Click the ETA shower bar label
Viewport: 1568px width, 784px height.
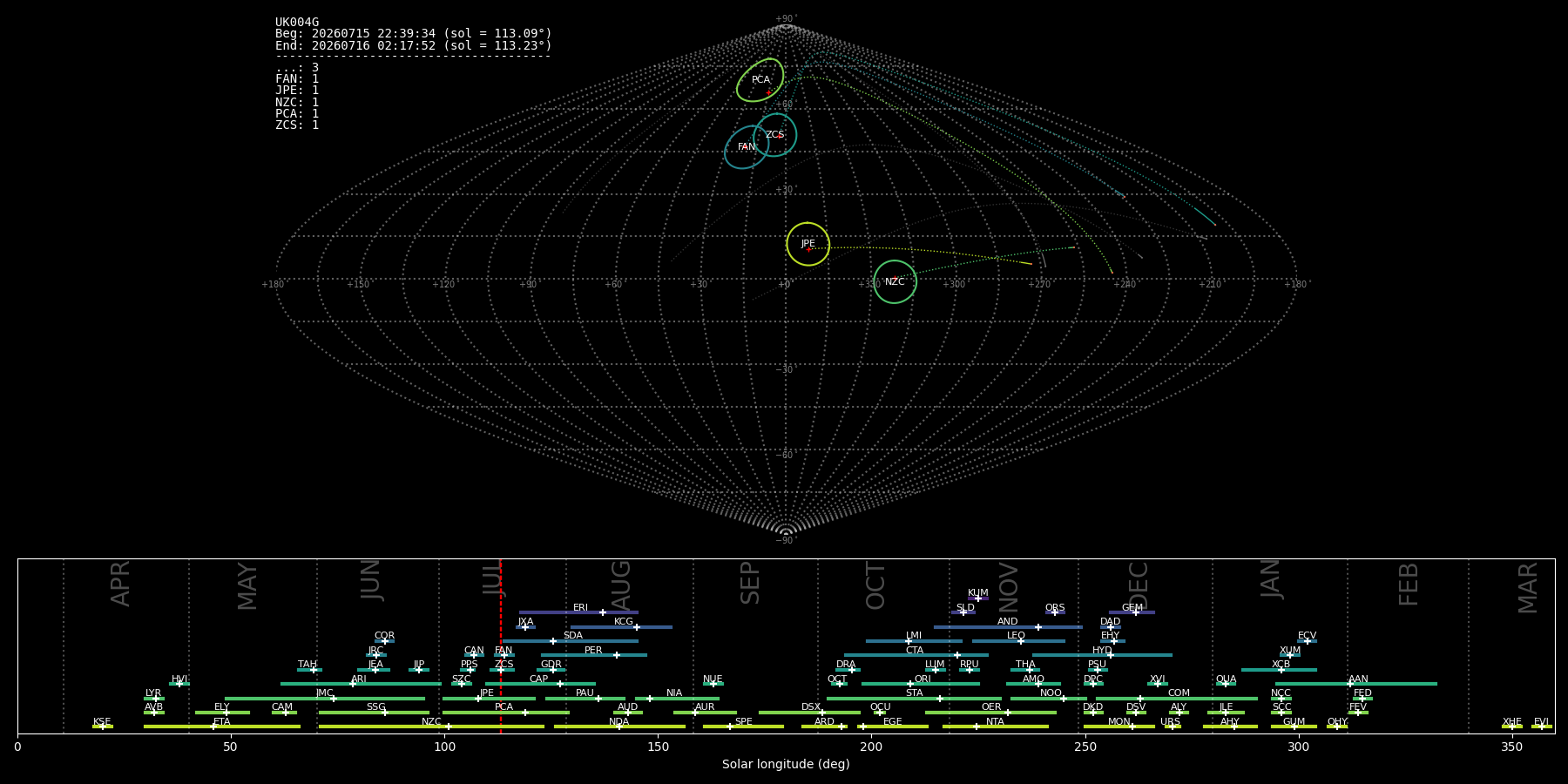222,722
